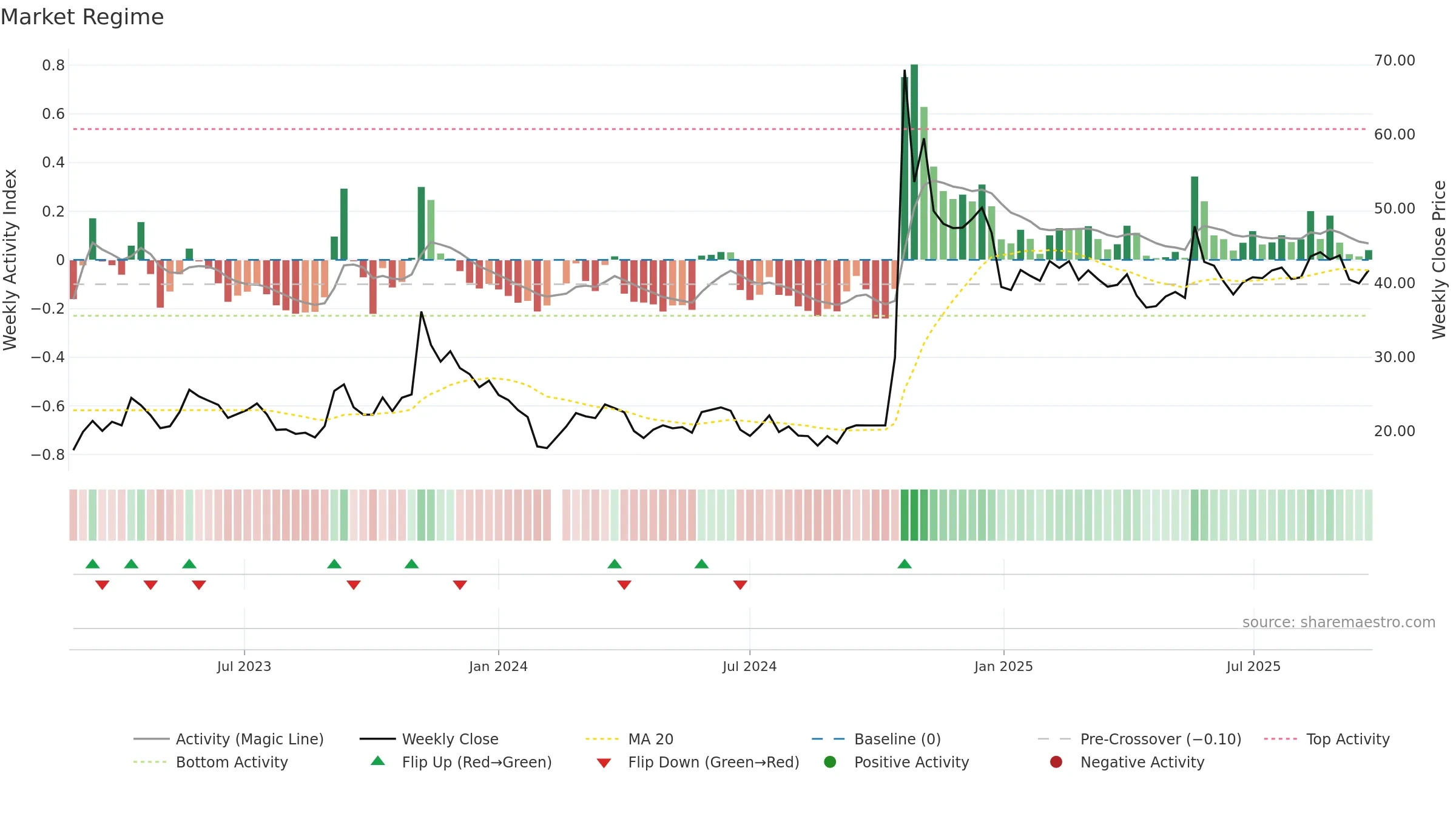Click the 0.2 left axis tick label
The height and width of the screenshot is (819, 1456).
click(53, 211)
